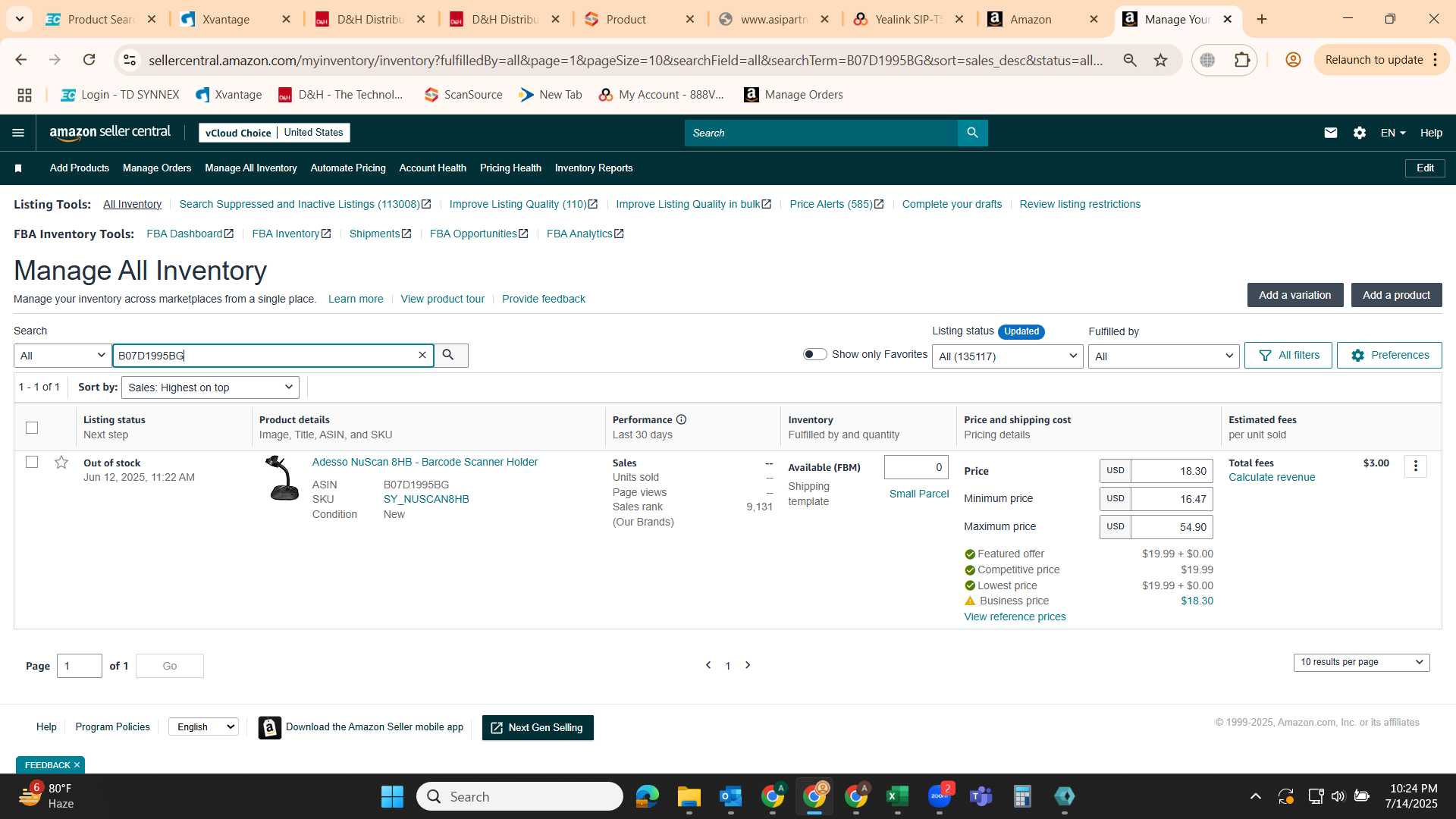Viewport: 1456px width, 819px height.
Task: Open the SY_NUSCAN8HB SKU link
Action: pos(426,499)
